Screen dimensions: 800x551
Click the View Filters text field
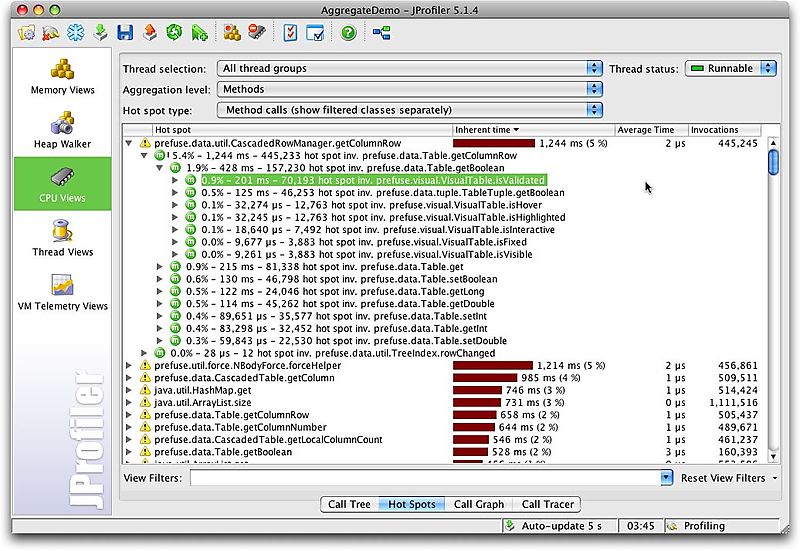coord(426,478)
